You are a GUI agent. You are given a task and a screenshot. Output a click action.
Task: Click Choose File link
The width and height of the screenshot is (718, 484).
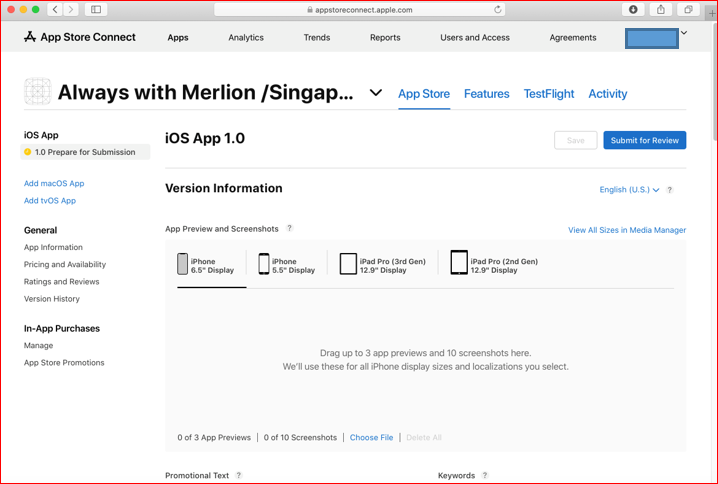371,437
